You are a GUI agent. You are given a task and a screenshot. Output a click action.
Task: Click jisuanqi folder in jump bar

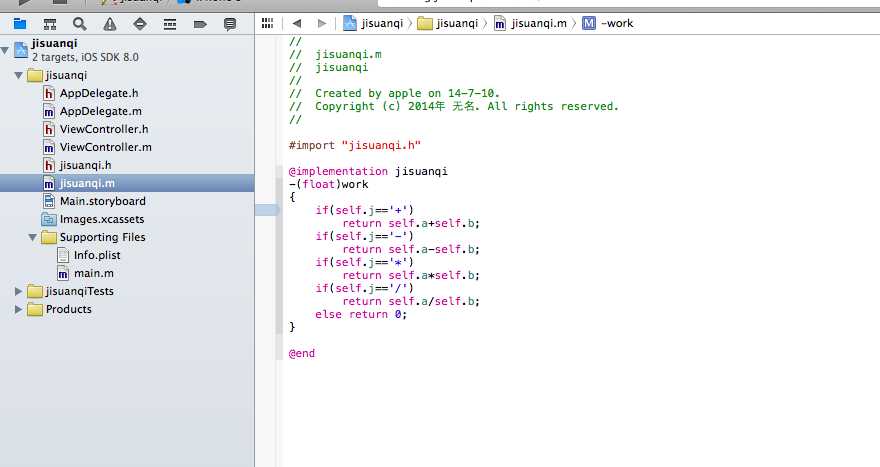[448, 23]
